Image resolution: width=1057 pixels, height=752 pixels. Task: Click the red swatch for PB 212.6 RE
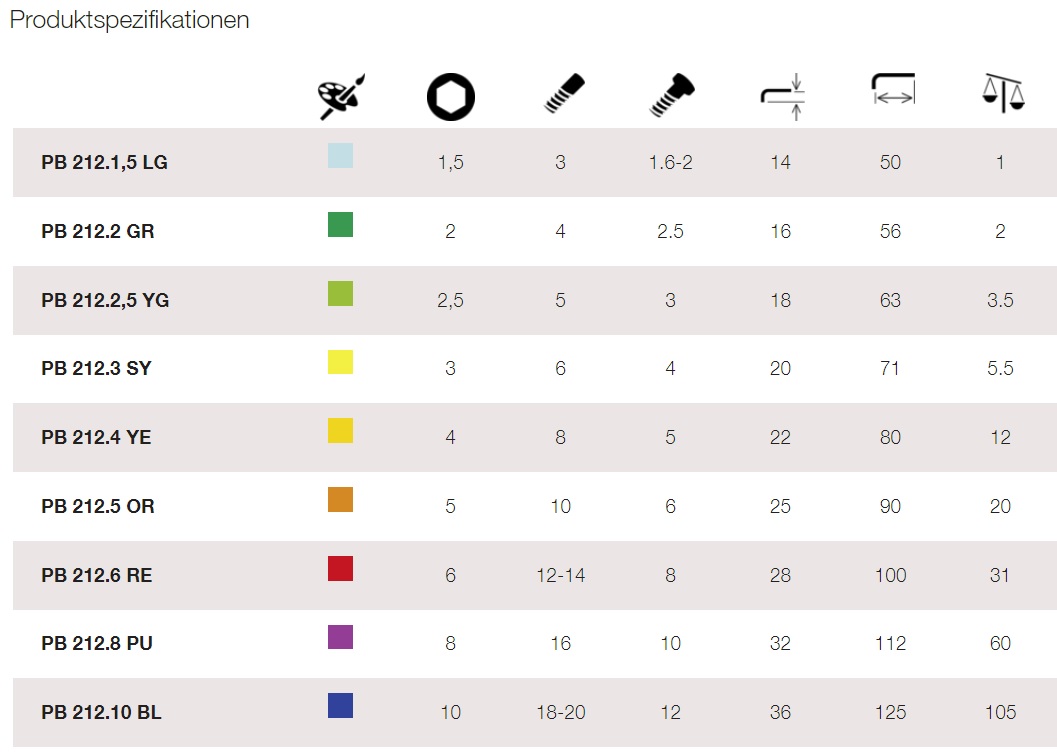click(x=340, y=569)
